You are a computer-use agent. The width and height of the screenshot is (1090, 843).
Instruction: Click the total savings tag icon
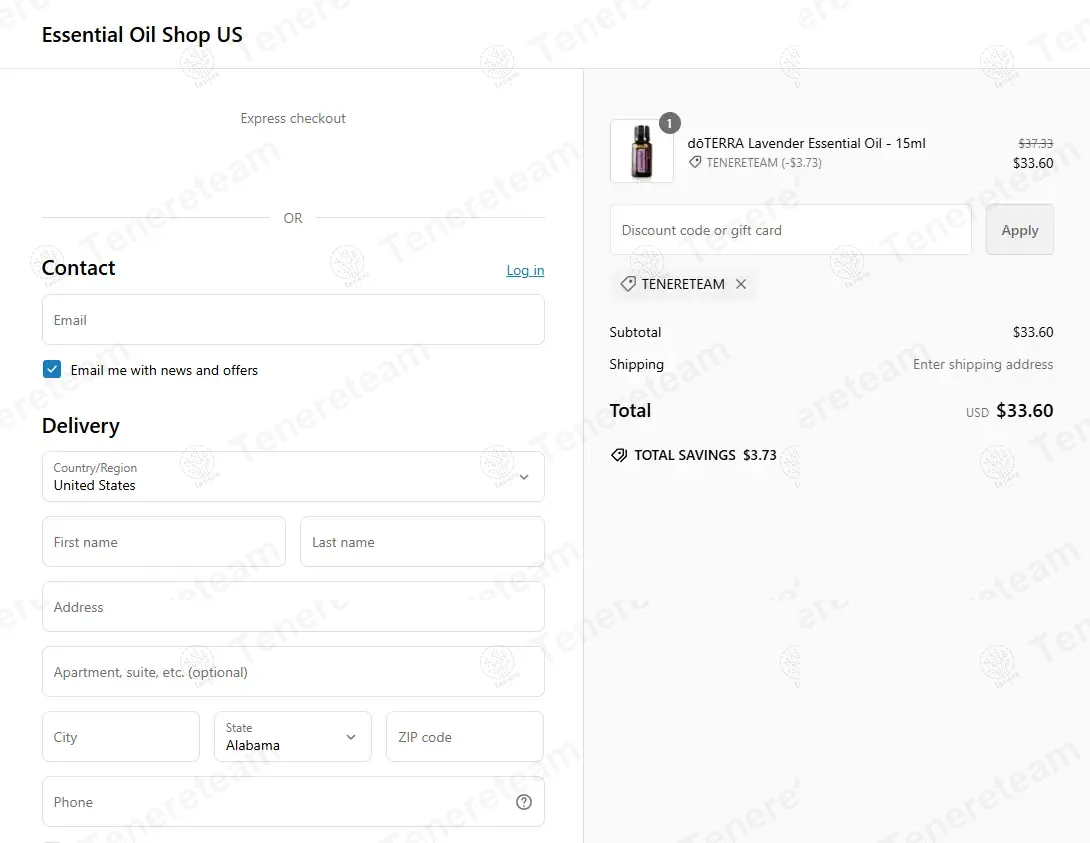pyautogui.click(x=619, y=455)
